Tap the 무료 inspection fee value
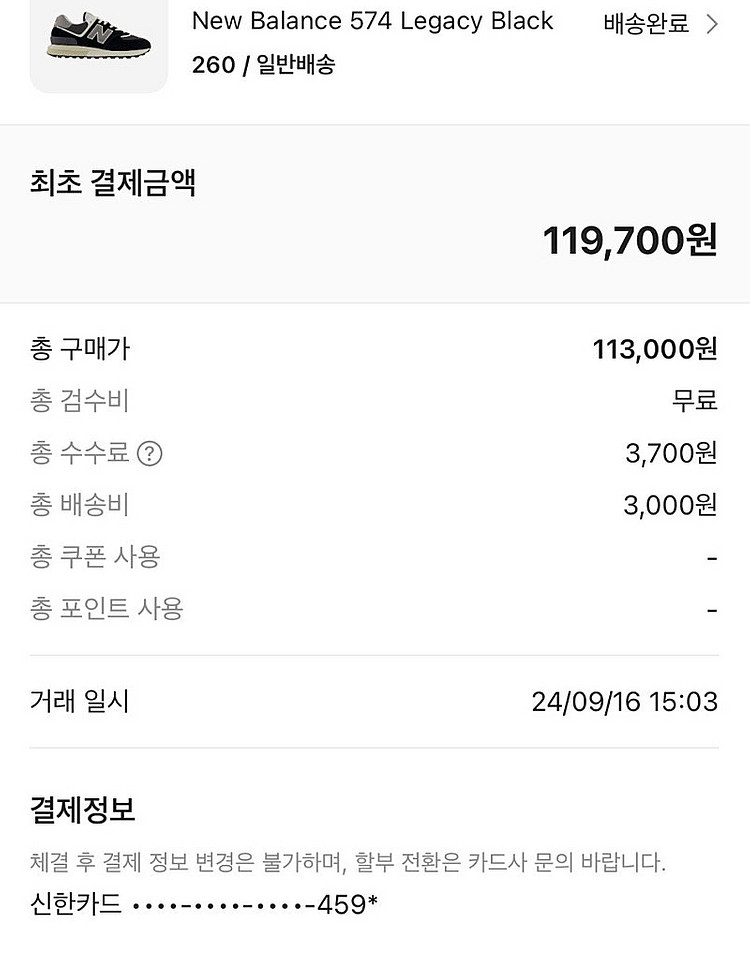This screenshot has height=953, width=750. pyautogui.click(x=694, y=401)
